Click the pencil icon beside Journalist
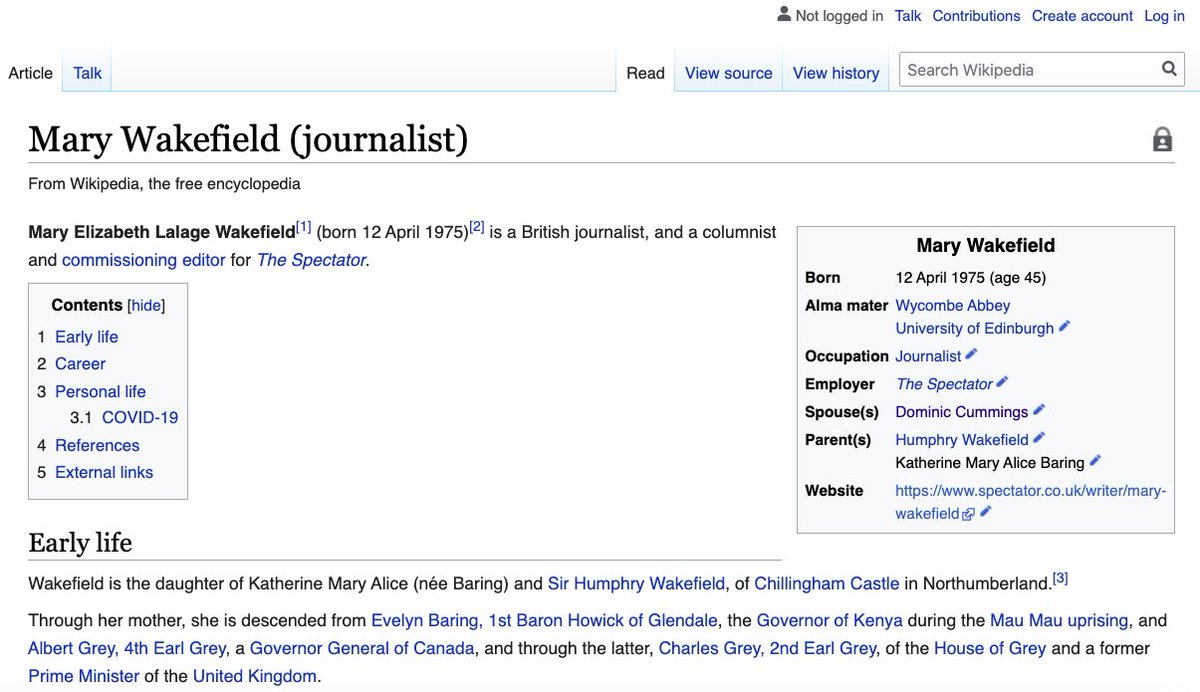The image size is (1200, 692). (972, 355)
